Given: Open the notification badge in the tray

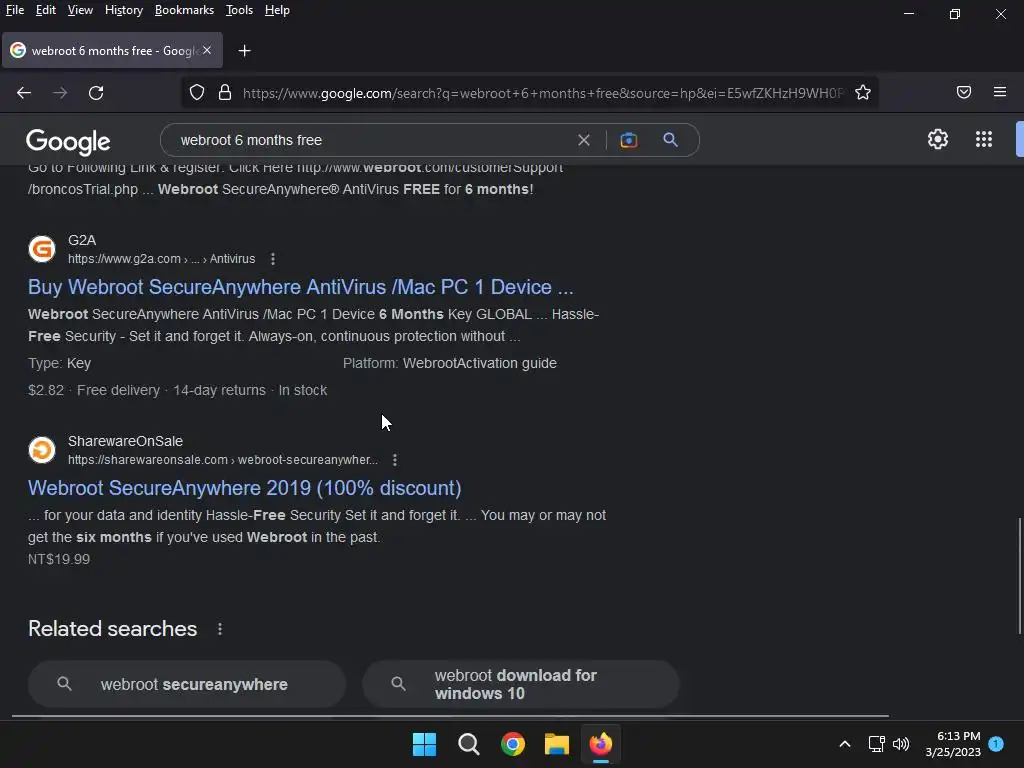Looking at the screenshot, I should (x=996, y=743).
